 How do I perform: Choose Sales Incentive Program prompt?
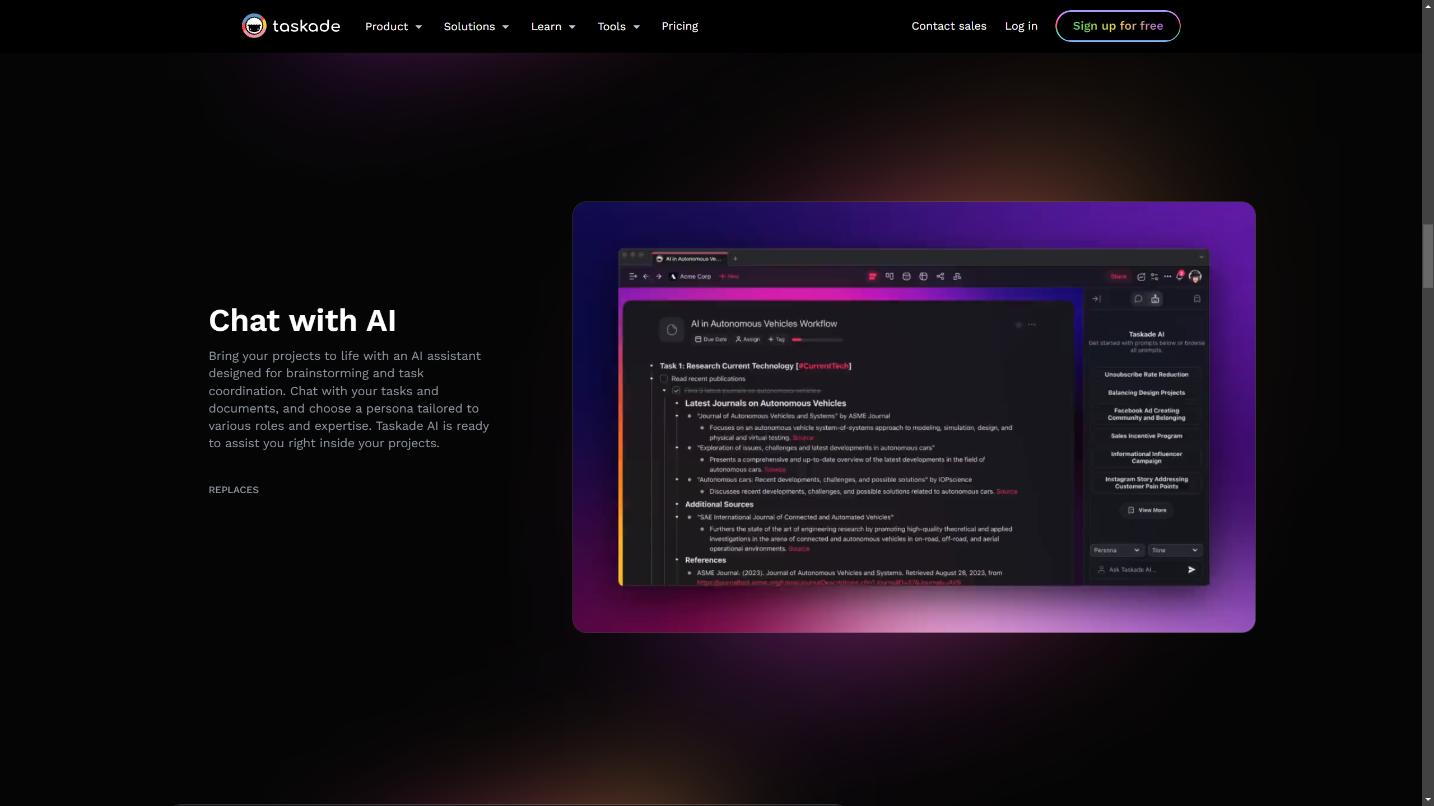pos(1146,436)
